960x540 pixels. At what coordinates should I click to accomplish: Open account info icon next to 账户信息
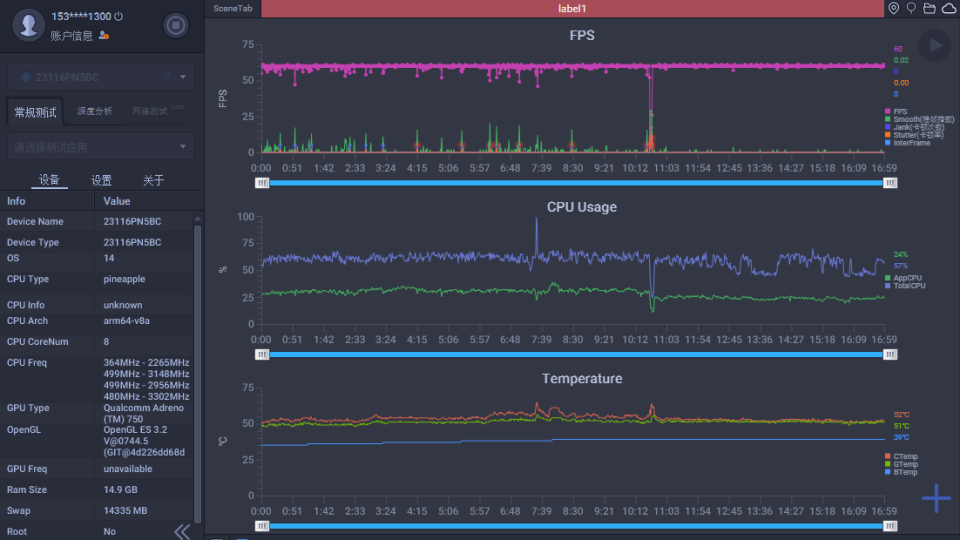pos(103,36)
